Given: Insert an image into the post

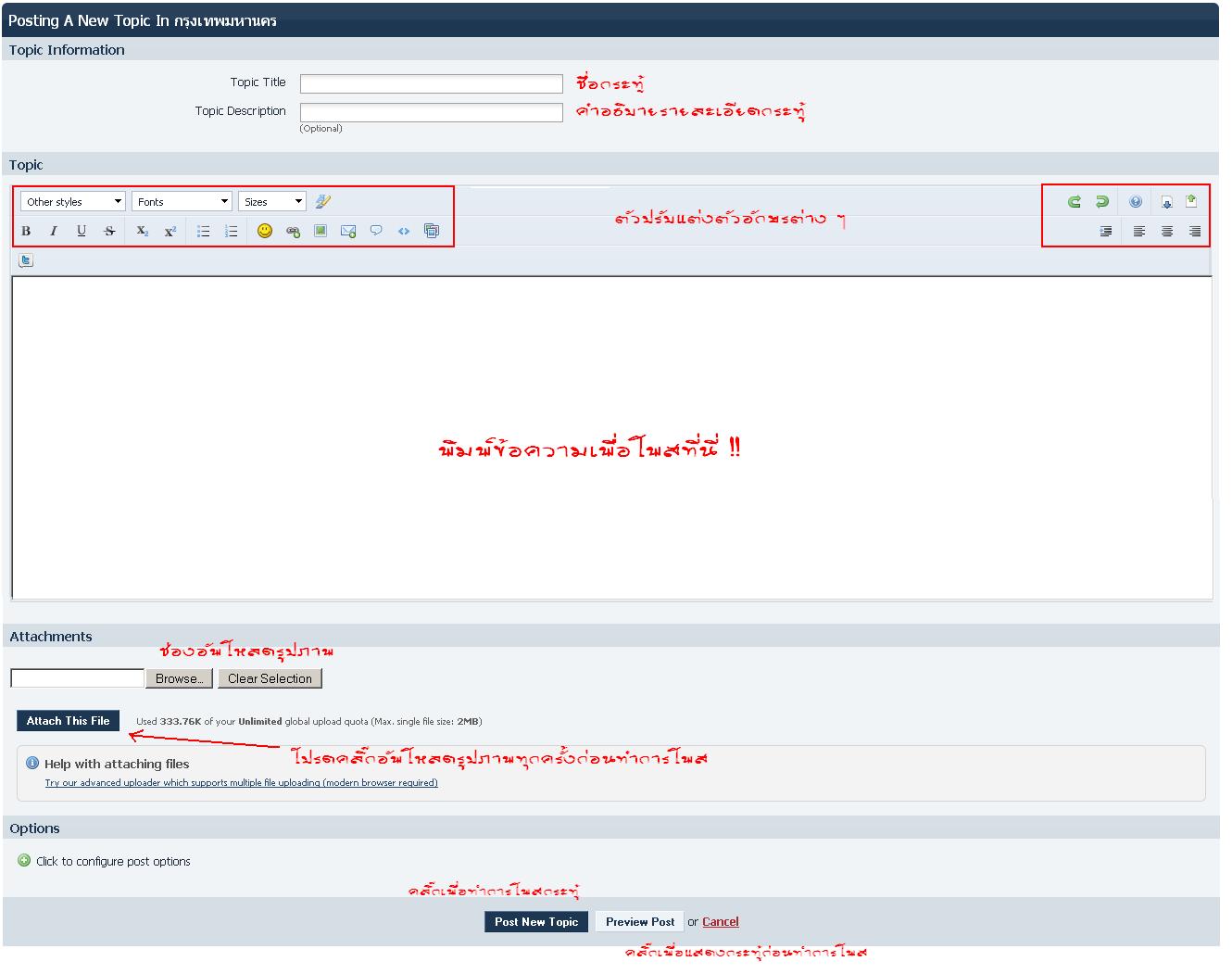Looking at the screenshot, I should pos(321,231).
